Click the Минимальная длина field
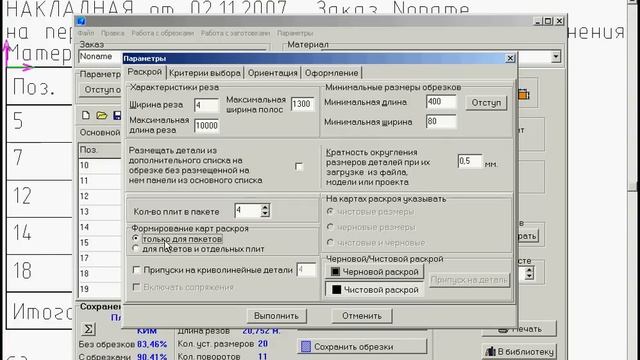This screenshot has height=360, width=640. tap(441, 102)
